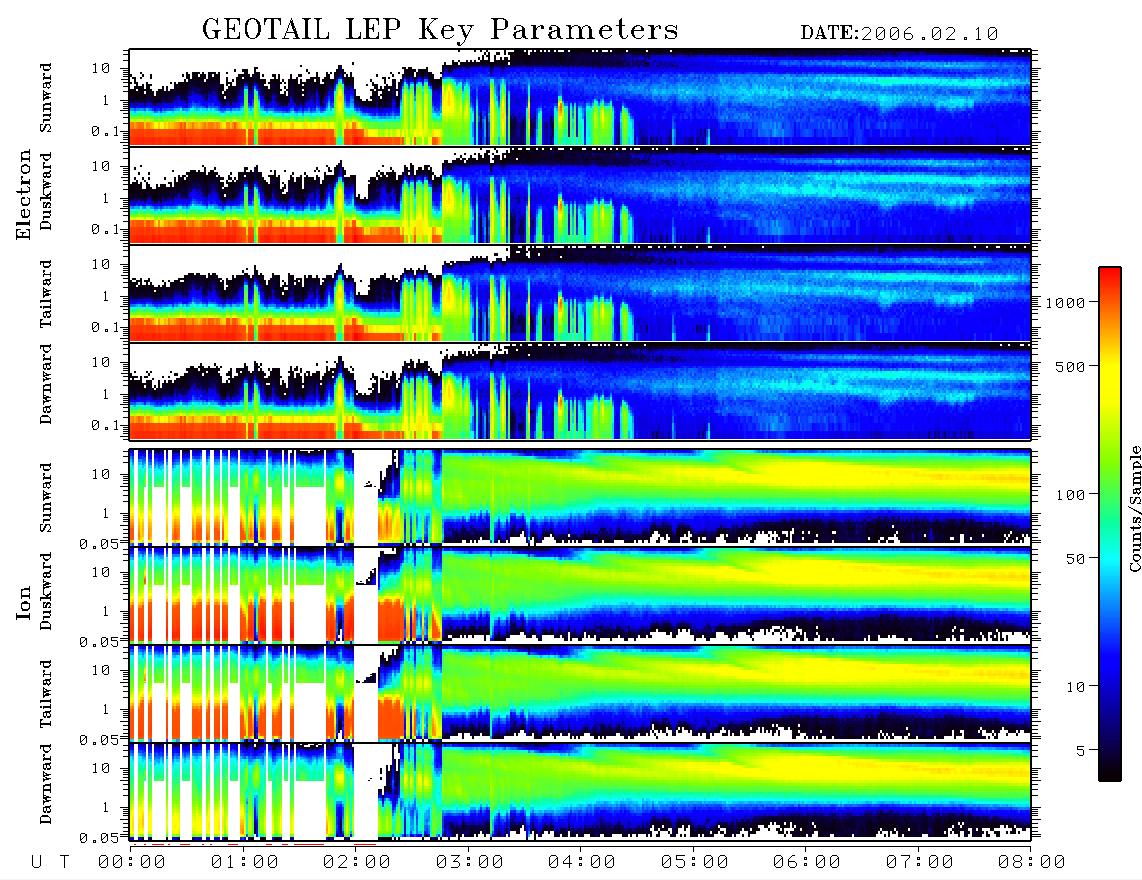Click the Ion Tailward spectrogram panel
Viewport: 1142px width, 880px height.
pos(580,693)
